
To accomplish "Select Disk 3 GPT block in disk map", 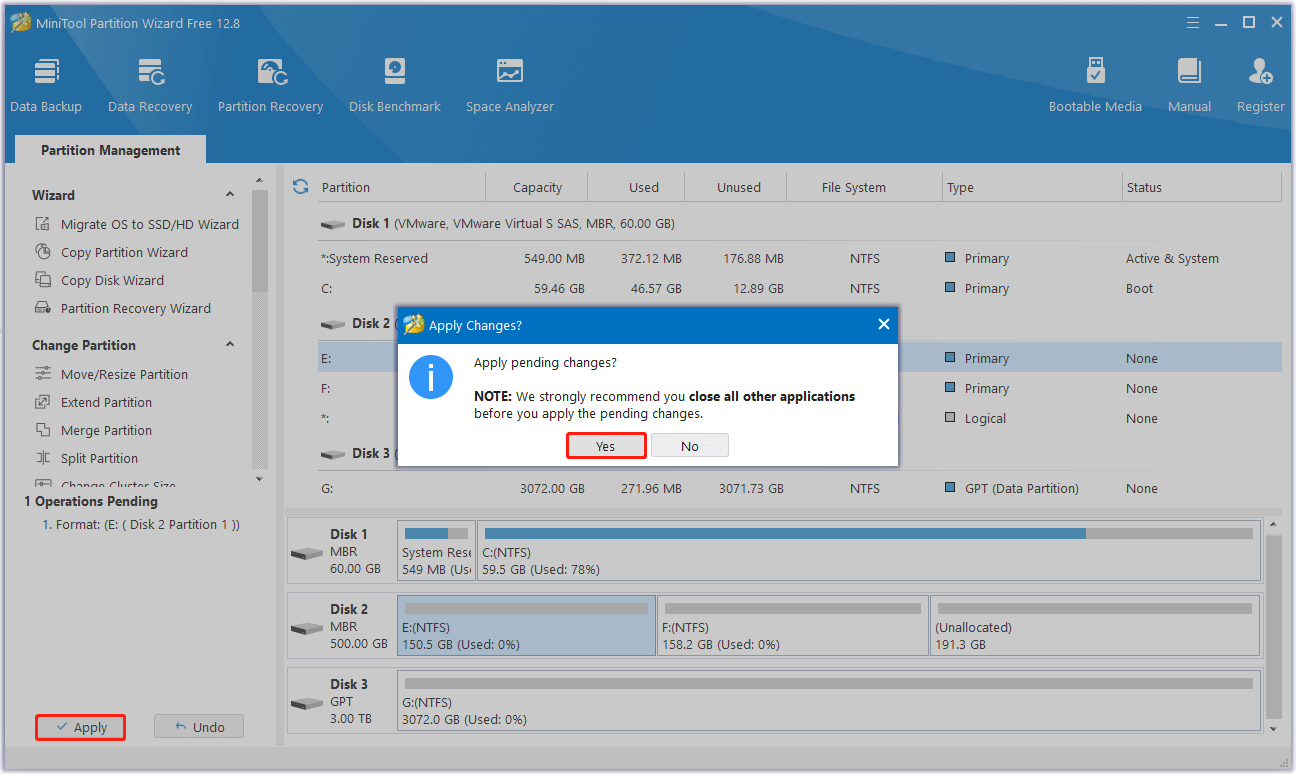I will 341,701.
